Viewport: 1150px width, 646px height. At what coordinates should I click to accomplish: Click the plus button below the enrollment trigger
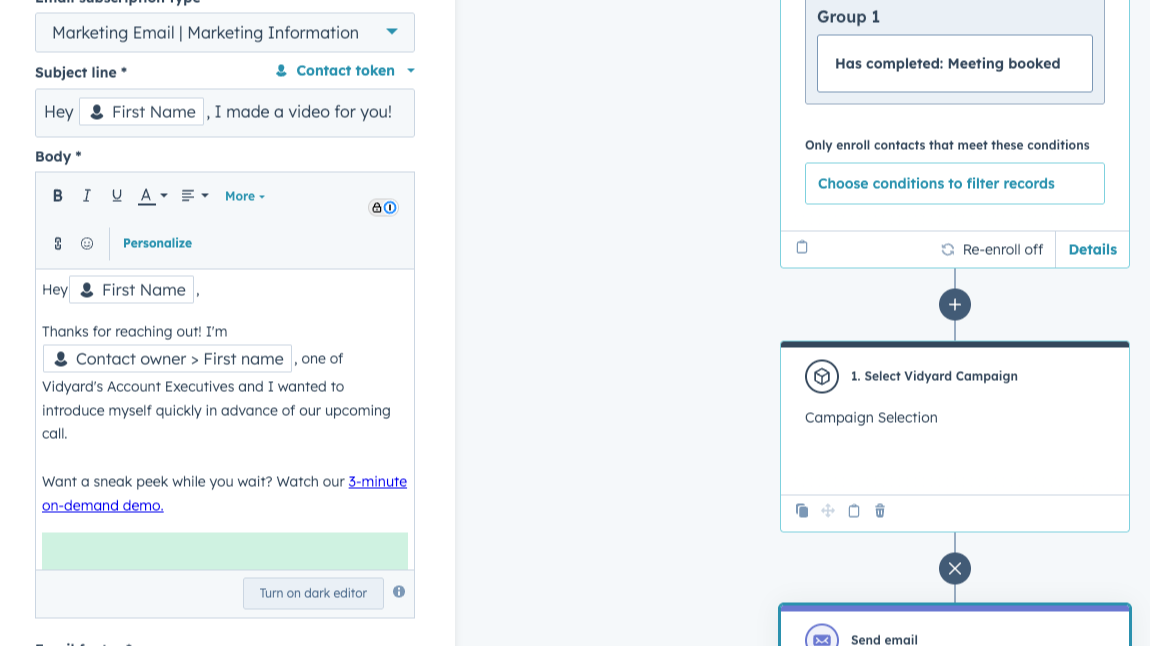[x=954, y=304]
